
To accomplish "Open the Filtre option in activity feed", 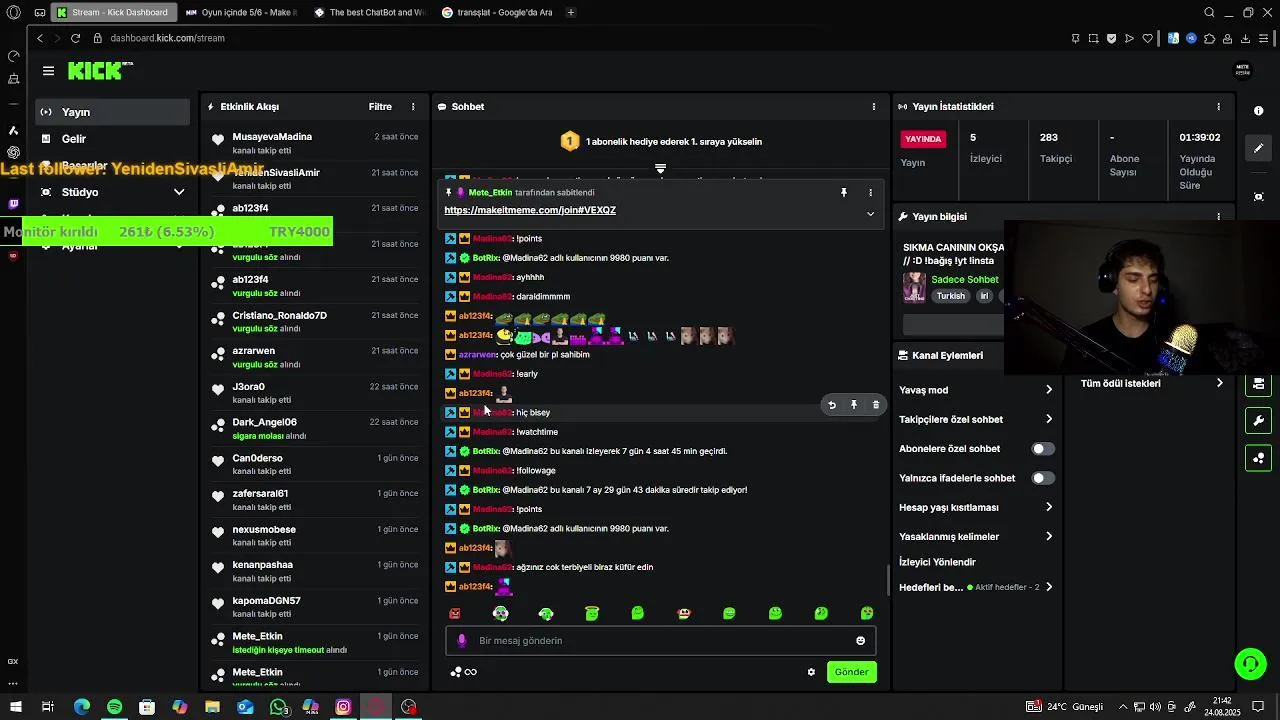I will point(380,107).
